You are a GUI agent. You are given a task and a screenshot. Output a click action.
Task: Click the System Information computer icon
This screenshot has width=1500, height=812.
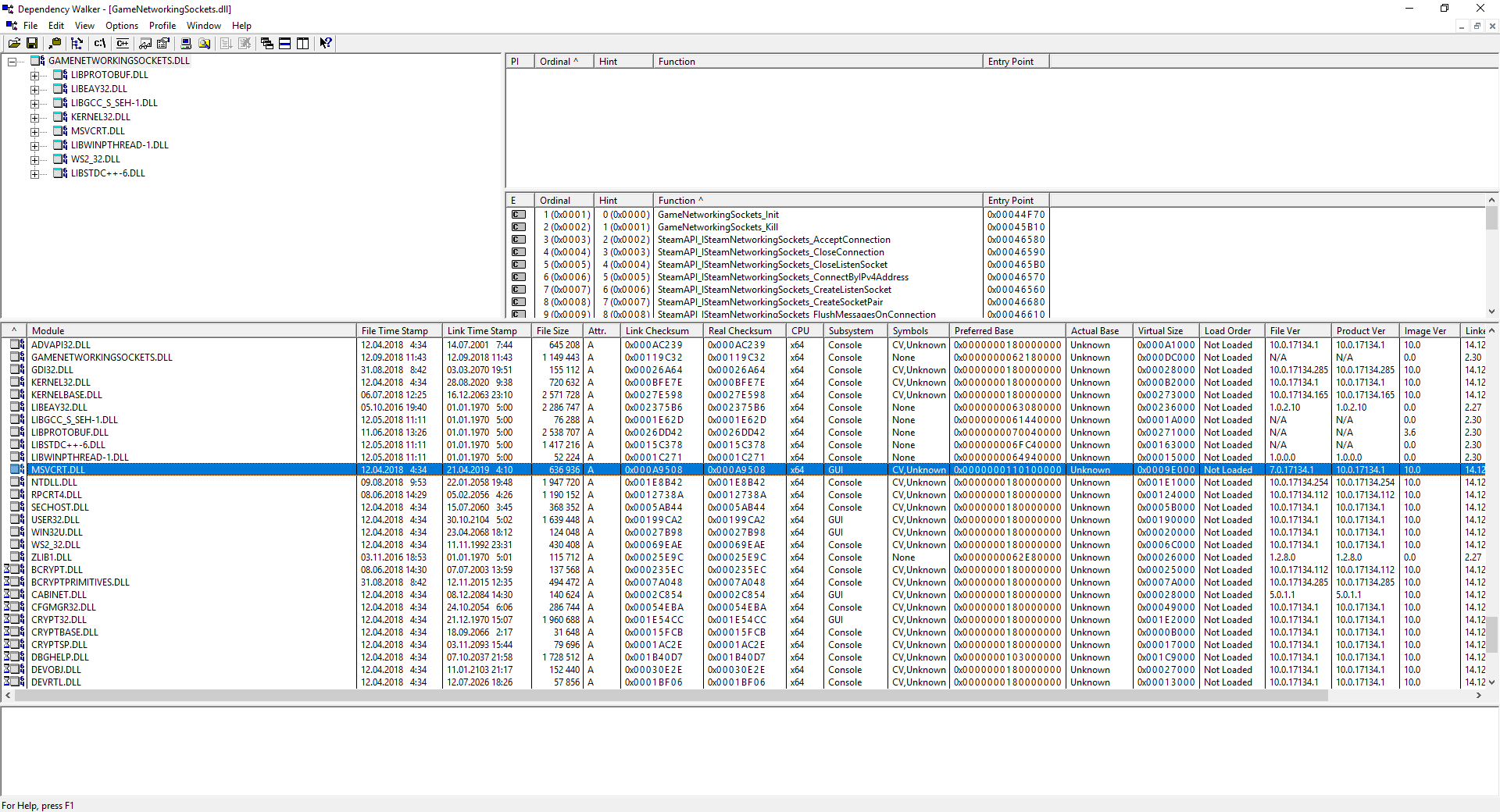(186, 43)
